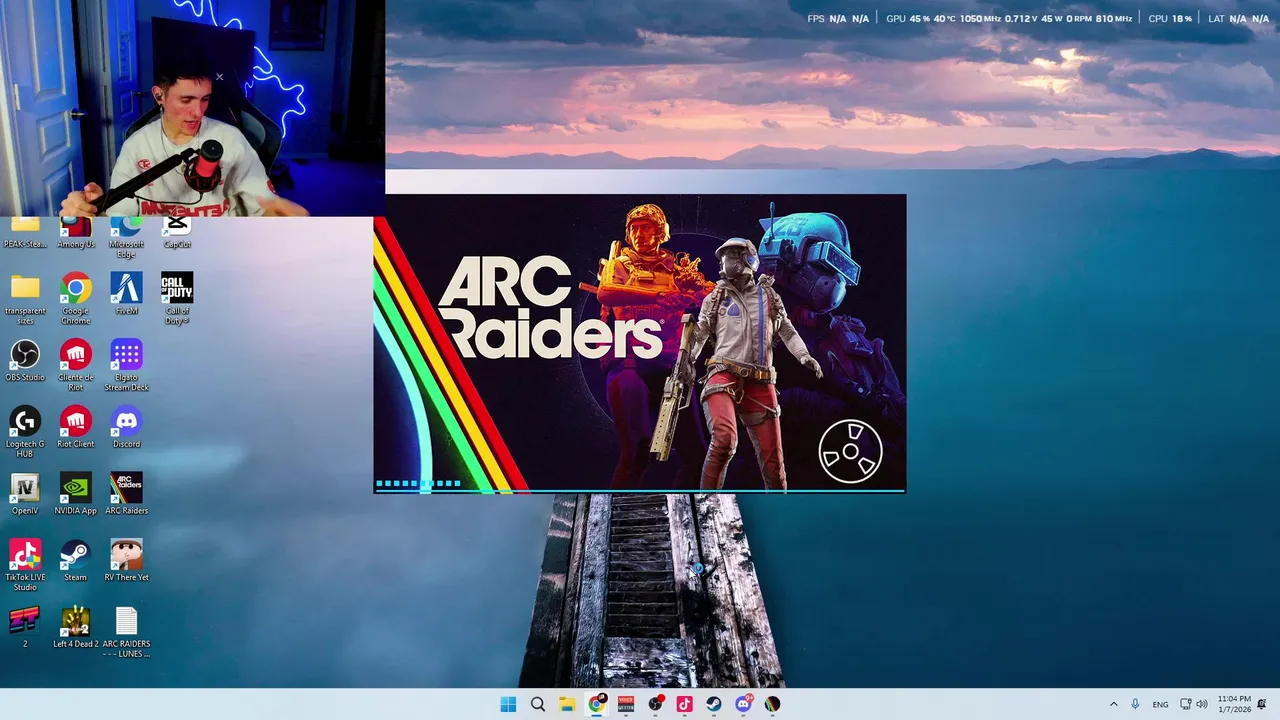Switch to Chrome in the taskbar
1280x720 pixels.
597,704
